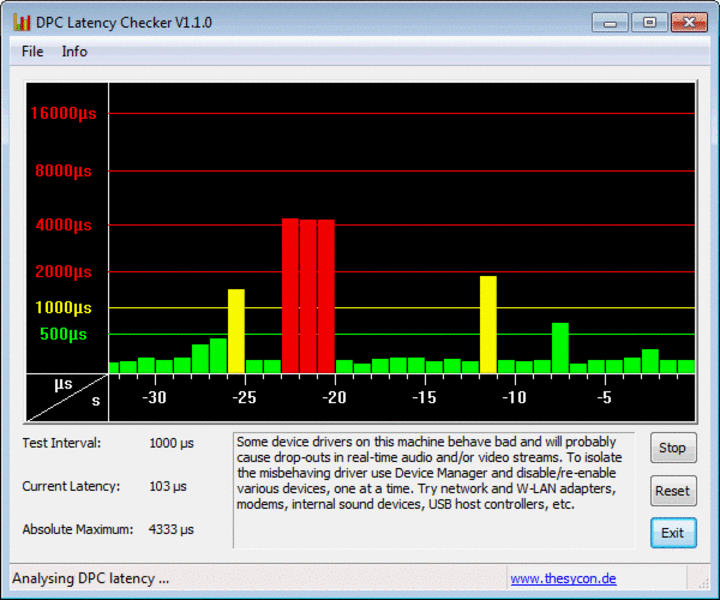Click the Stop button
Screen dimensions: 720x600
[x=673, y=448]
